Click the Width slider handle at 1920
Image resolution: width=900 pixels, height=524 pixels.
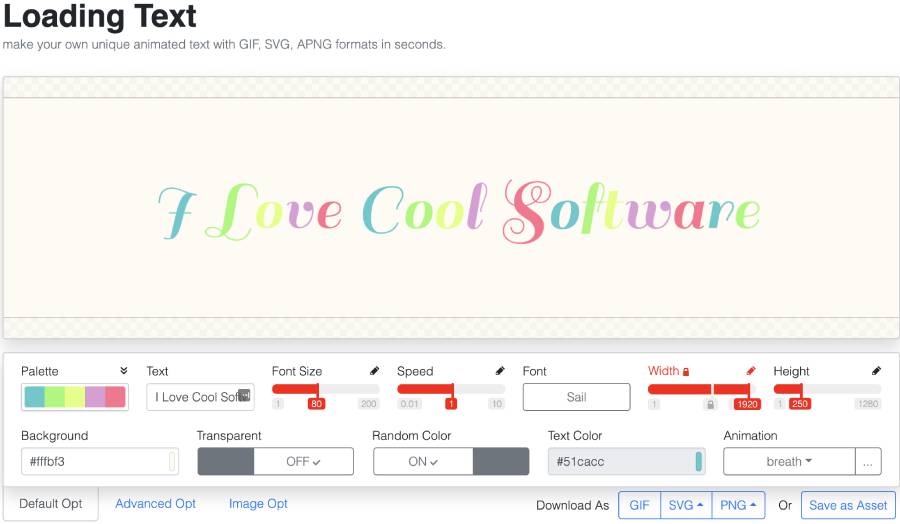747,404
